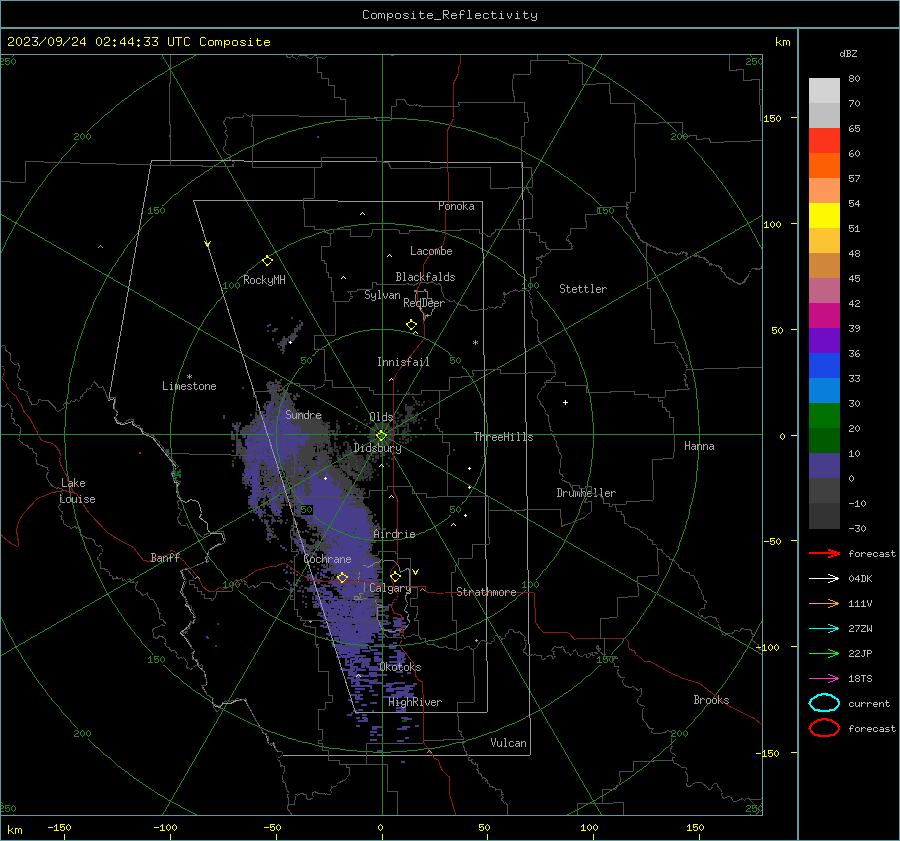The width and height of the screenshot is (900, 841).
Task: Click the cyan current ellipse icon
Action: (x=824, y=703)
